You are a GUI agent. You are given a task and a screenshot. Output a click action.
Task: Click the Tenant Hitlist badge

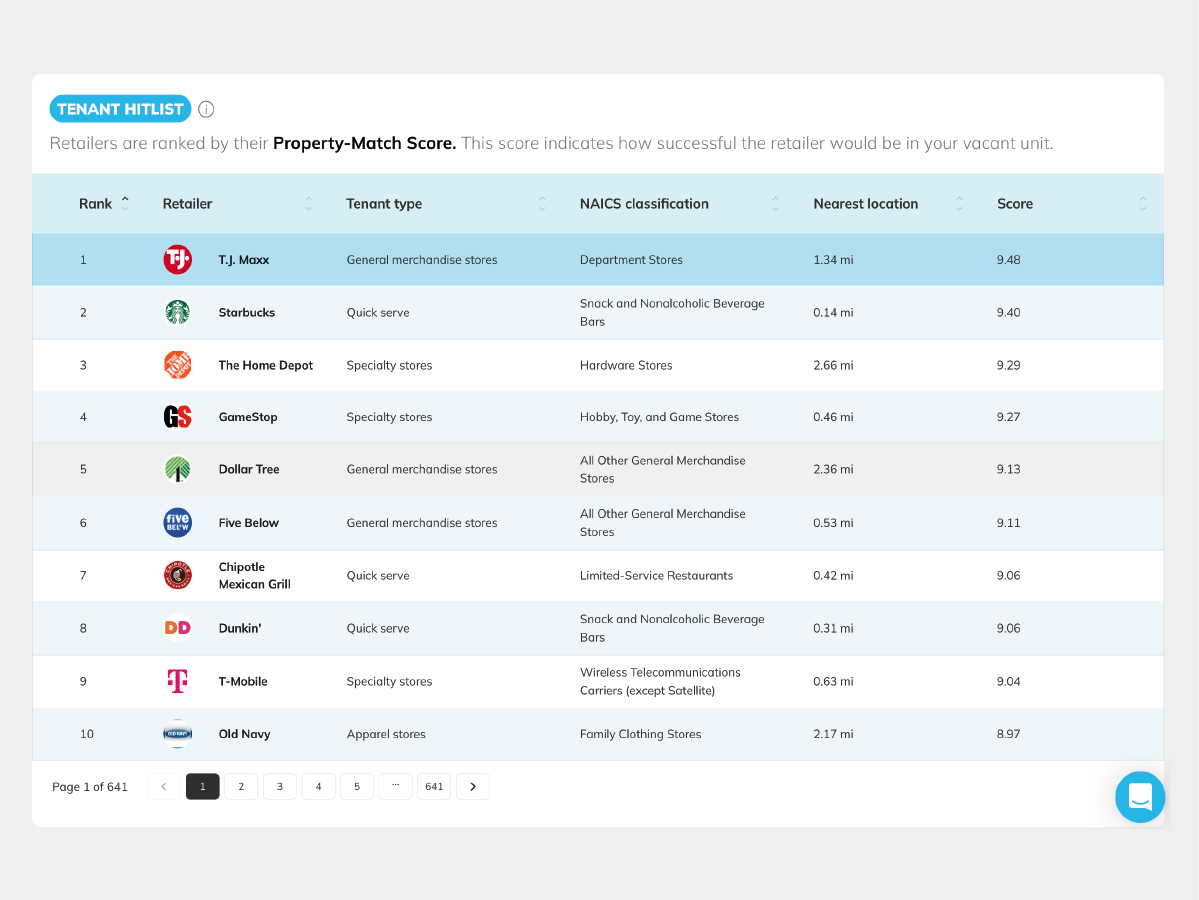pos(120,108)
